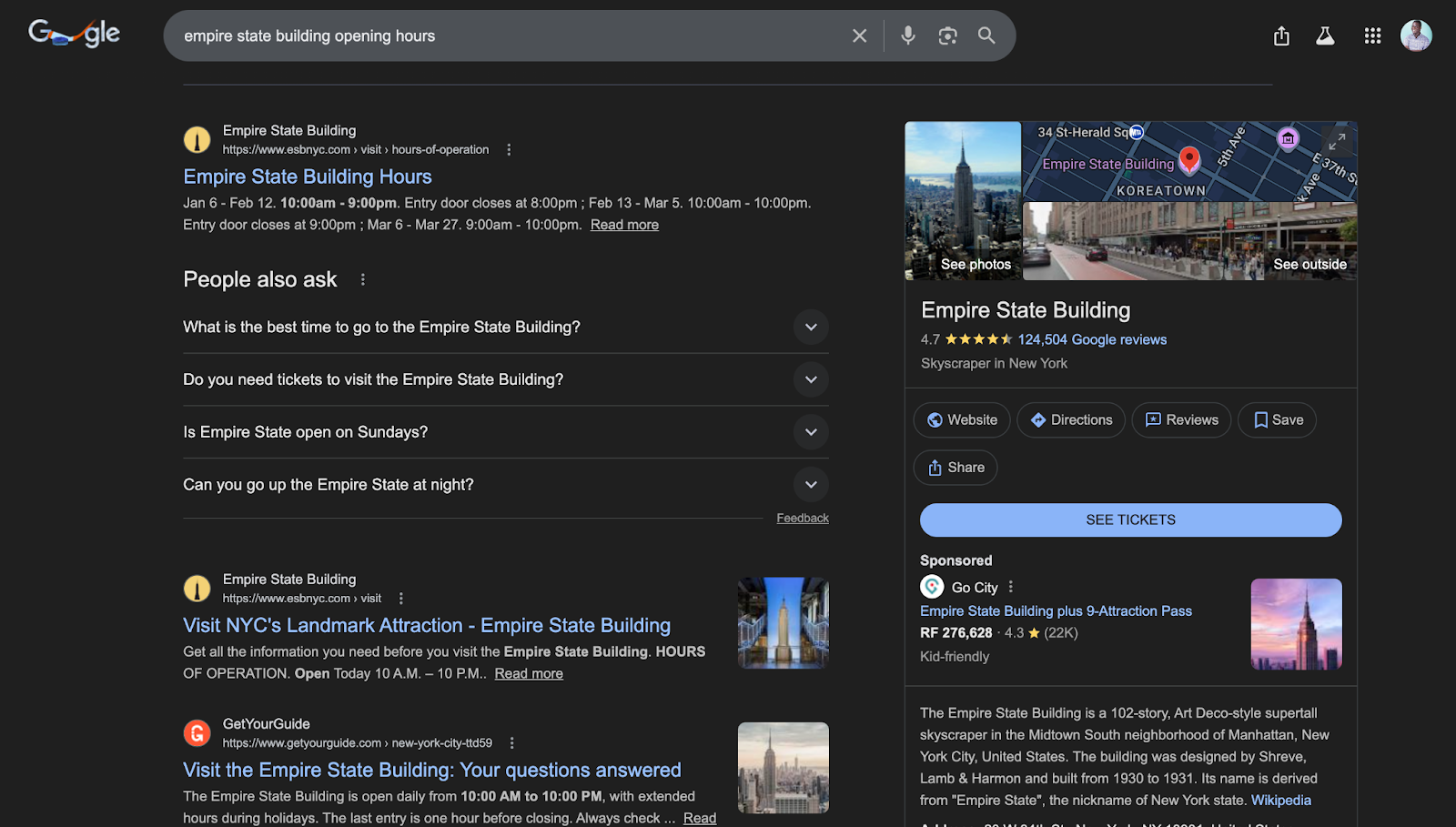The width and height of the screenshot is (1456, 827).
Task: Start the search with the magnifier icon
Action: (986, 35)
